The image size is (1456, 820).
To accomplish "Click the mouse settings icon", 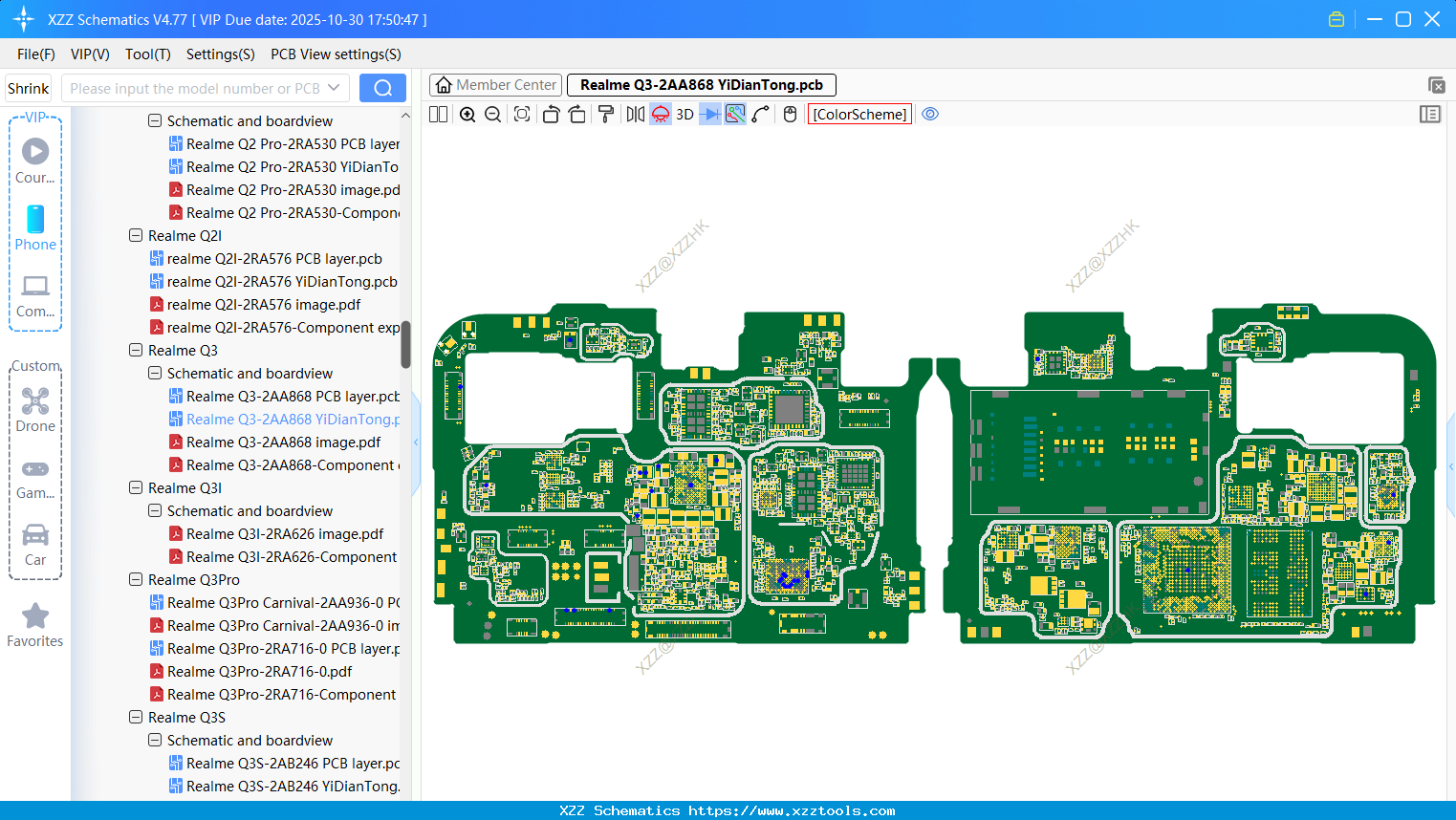I will 790,115.
